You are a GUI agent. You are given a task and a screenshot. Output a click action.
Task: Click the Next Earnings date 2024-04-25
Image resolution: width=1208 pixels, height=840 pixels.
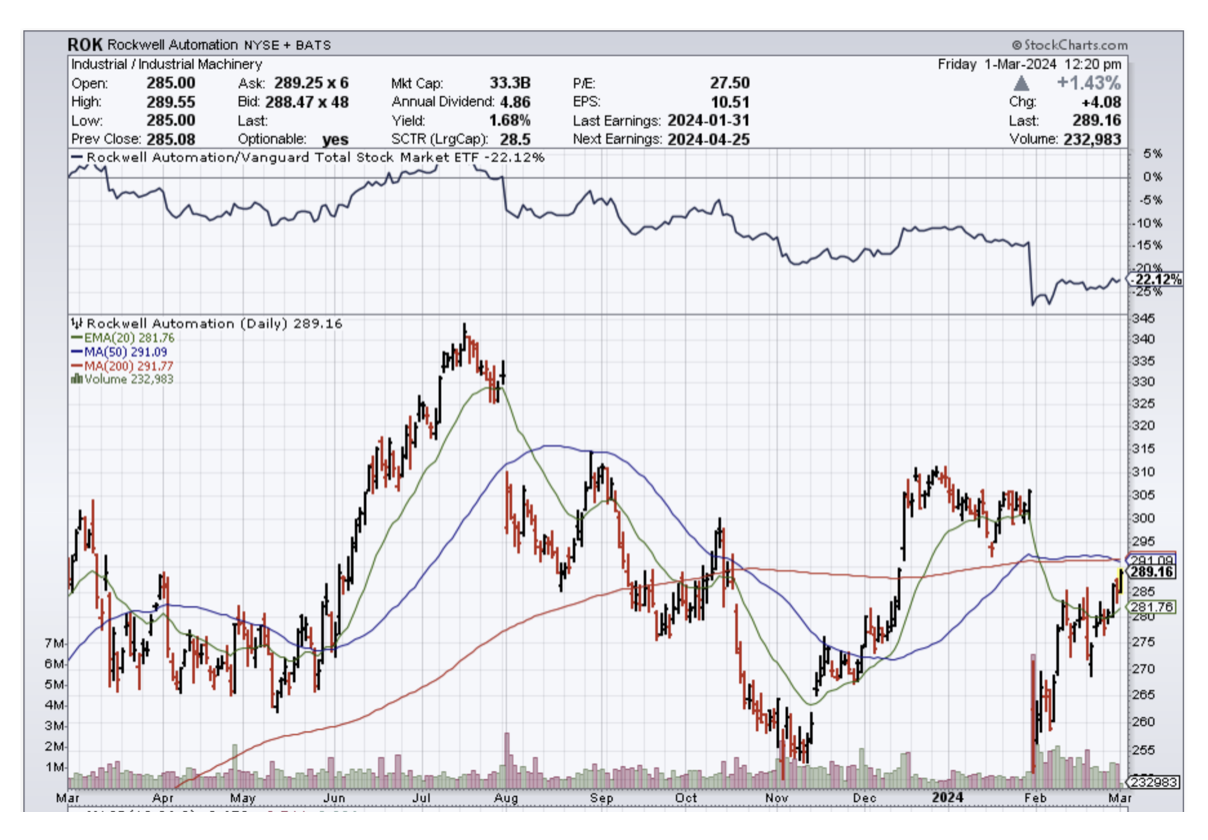(x=710, y=139)
